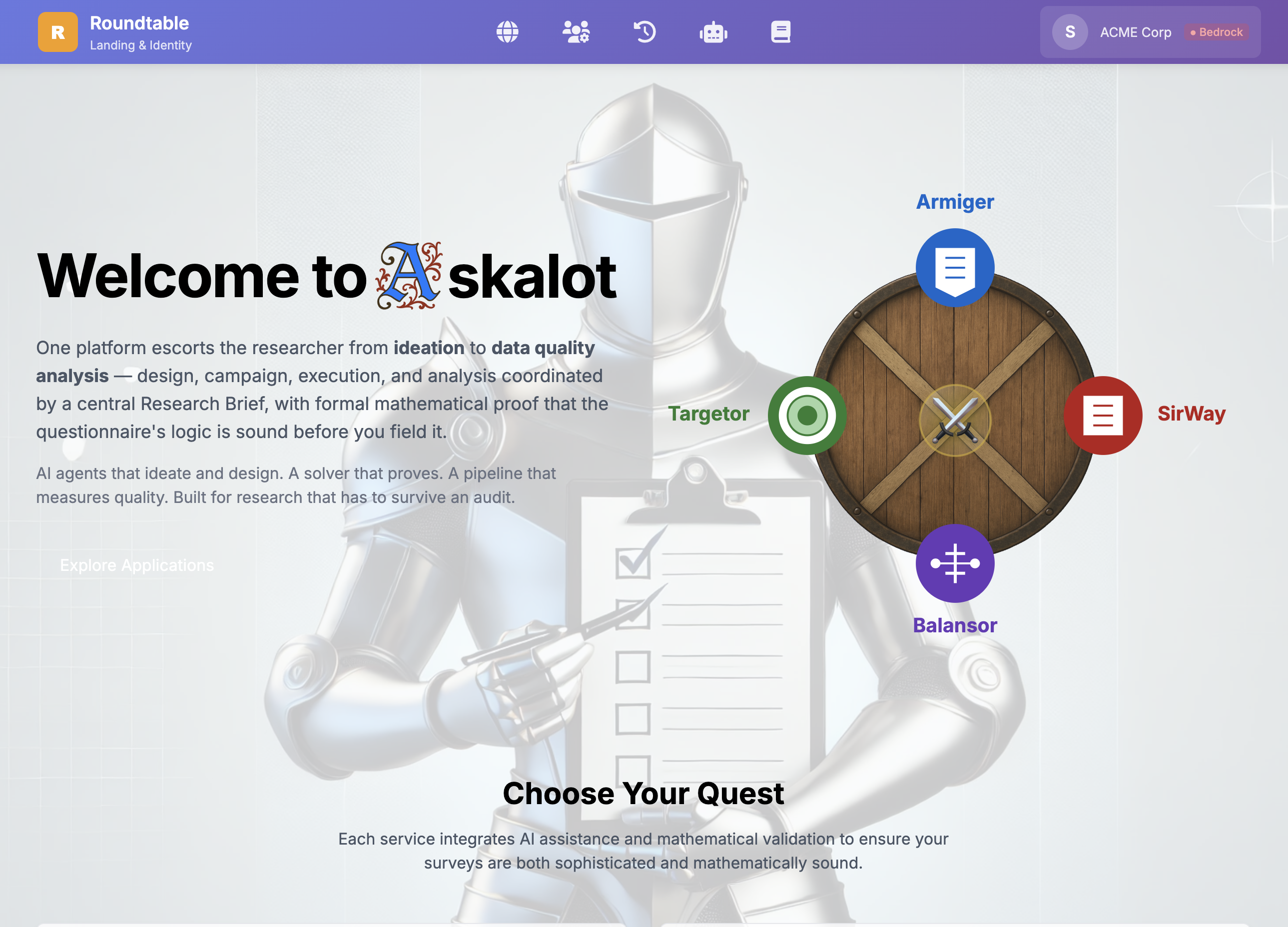Open the history clock icon
1288x927 pixels.
point(644,32)
